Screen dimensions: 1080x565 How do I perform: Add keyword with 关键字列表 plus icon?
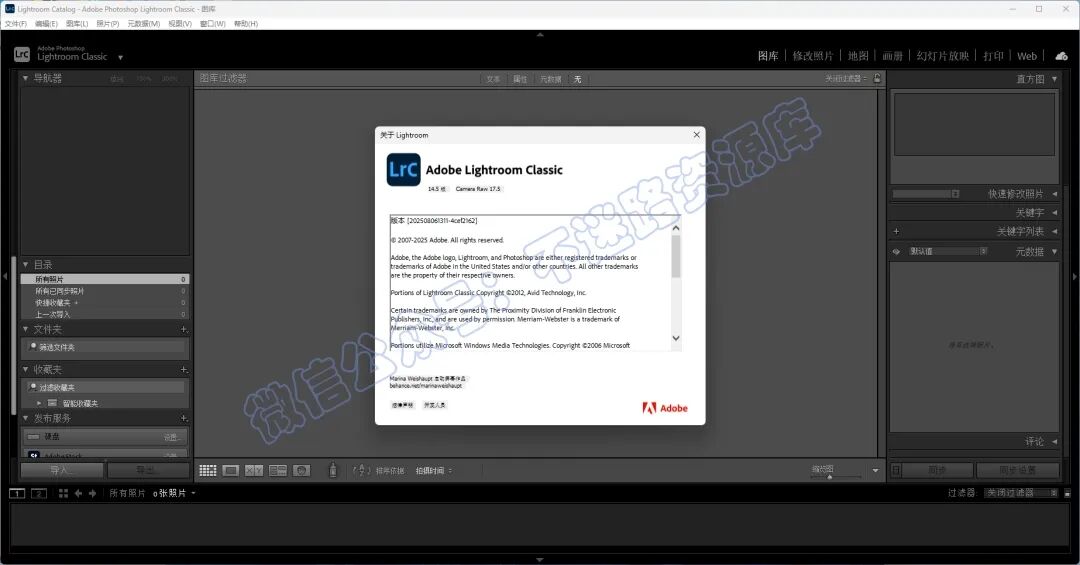click(x=896, y=232)
